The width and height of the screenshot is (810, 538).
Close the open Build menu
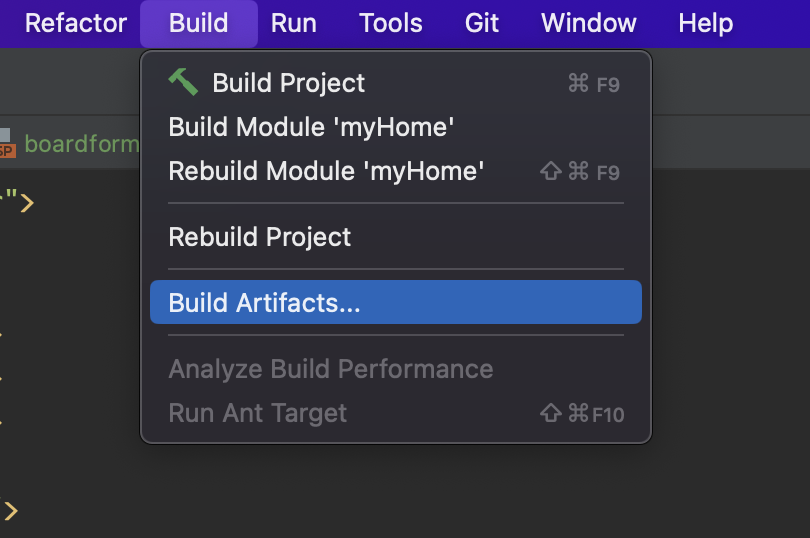coord(198,23)
